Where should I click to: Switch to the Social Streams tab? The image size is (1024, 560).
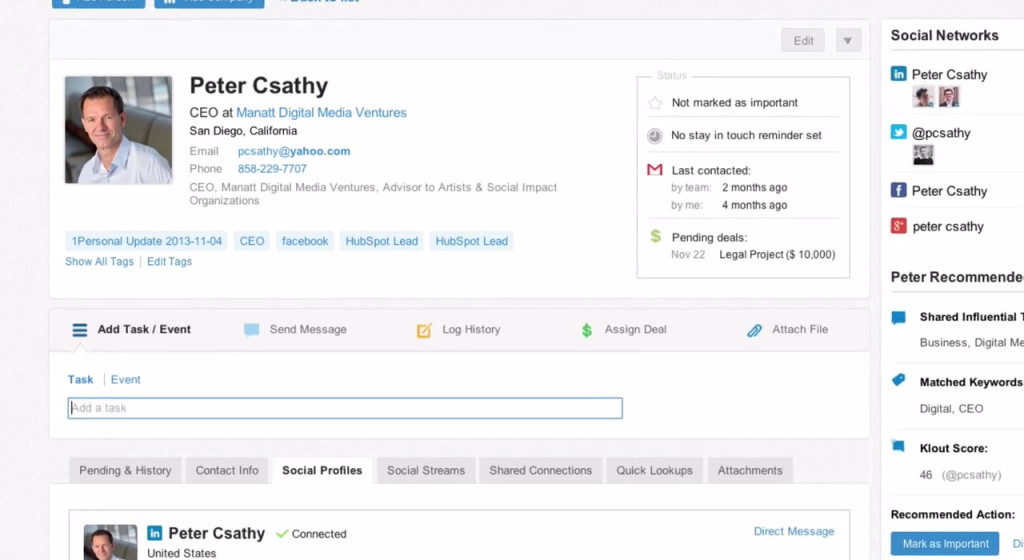(x=426, y=471)
